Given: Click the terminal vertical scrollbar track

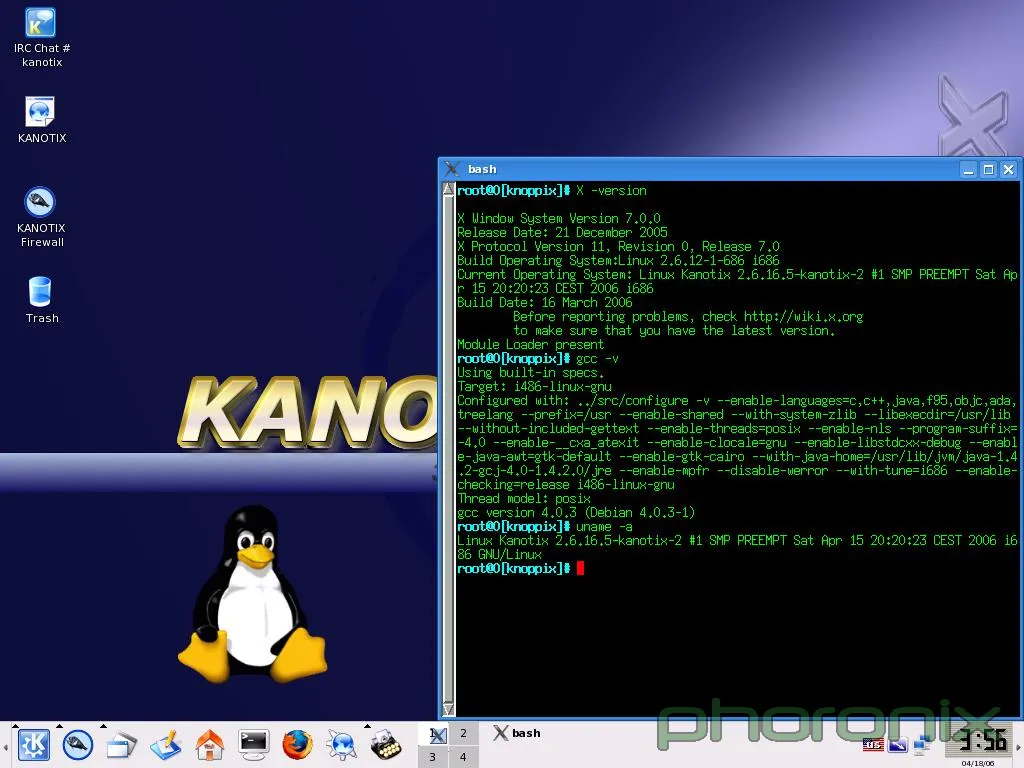Looking at the screenshot, I should tap(448, 449).
